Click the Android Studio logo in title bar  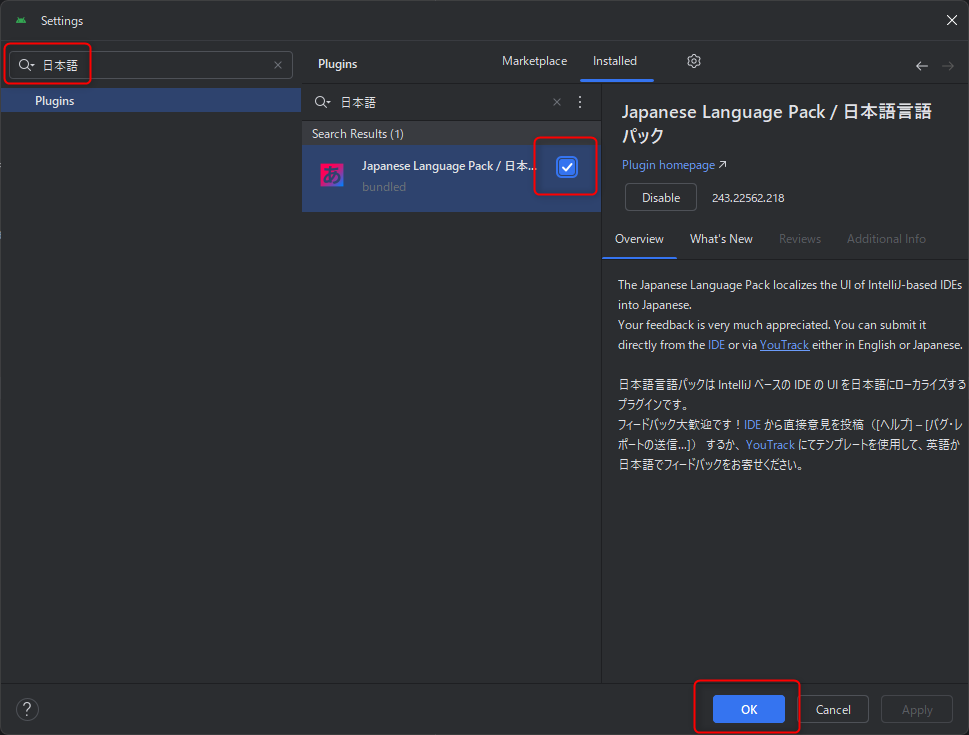(x=21, y=20)
